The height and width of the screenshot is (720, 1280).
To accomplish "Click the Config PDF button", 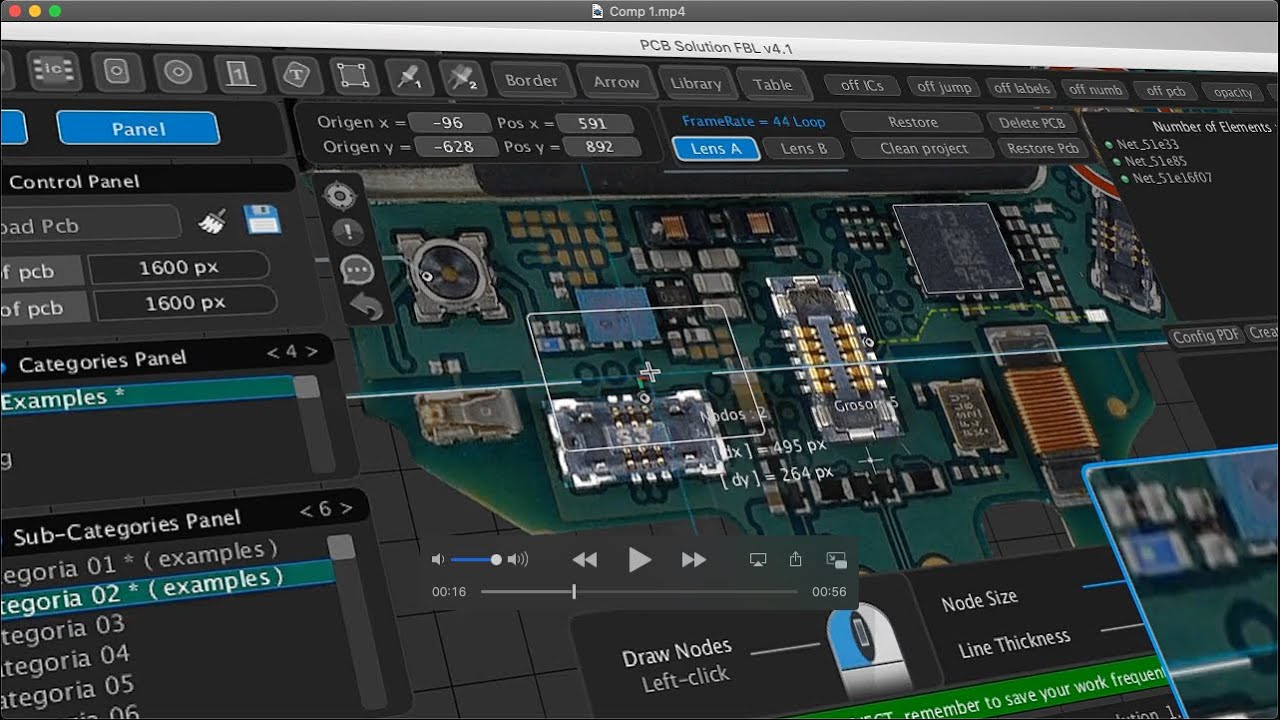I will coord(1206,336).
